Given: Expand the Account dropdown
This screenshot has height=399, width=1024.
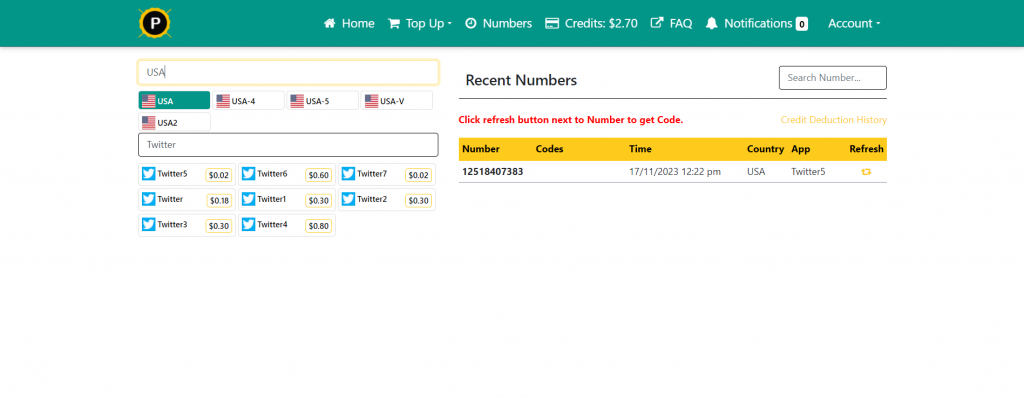Looking at the screenshot, I should point(854,24).
